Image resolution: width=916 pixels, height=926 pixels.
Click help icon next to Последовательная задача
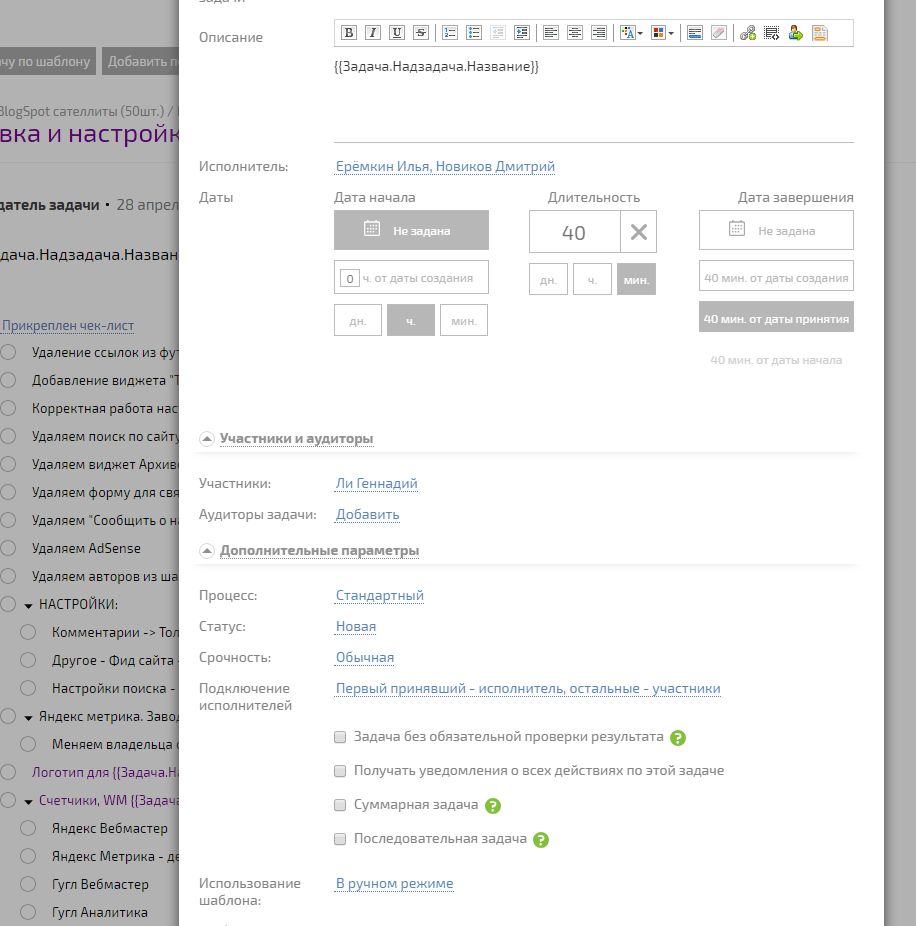541,840
